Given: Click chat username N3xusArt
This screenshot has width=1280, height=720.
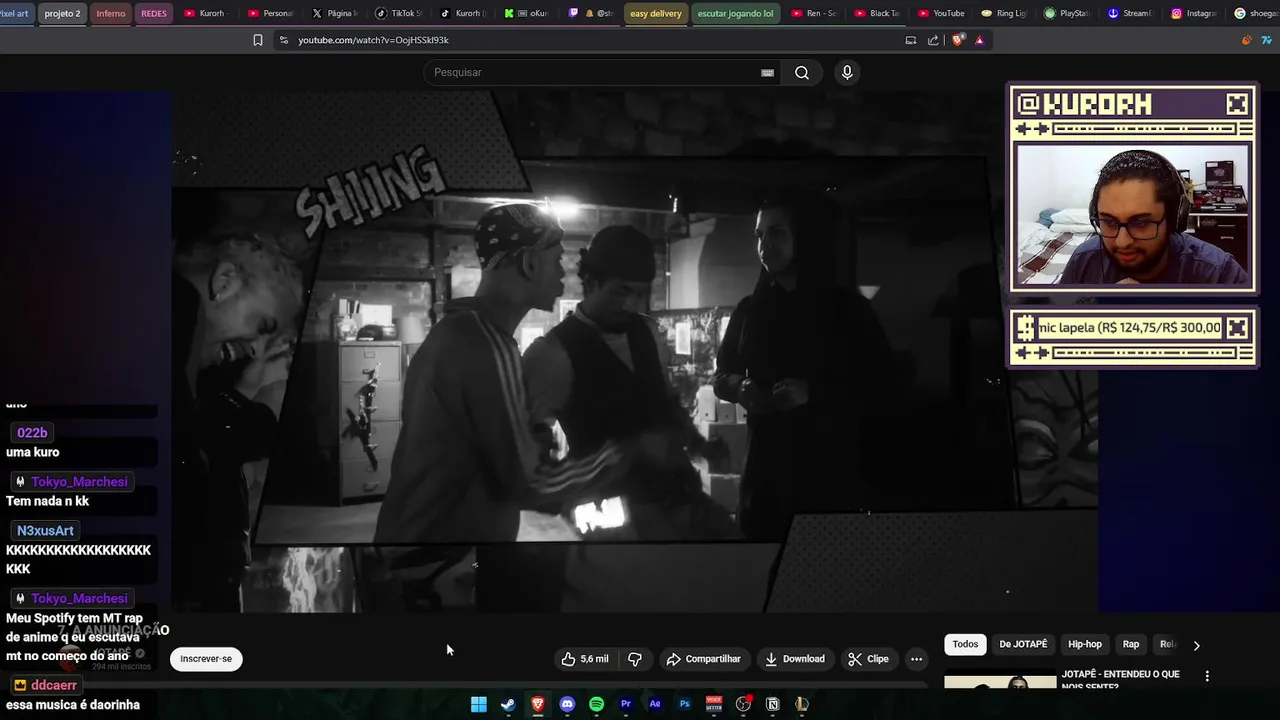Looking at the screenshot, I should [45, 531].
